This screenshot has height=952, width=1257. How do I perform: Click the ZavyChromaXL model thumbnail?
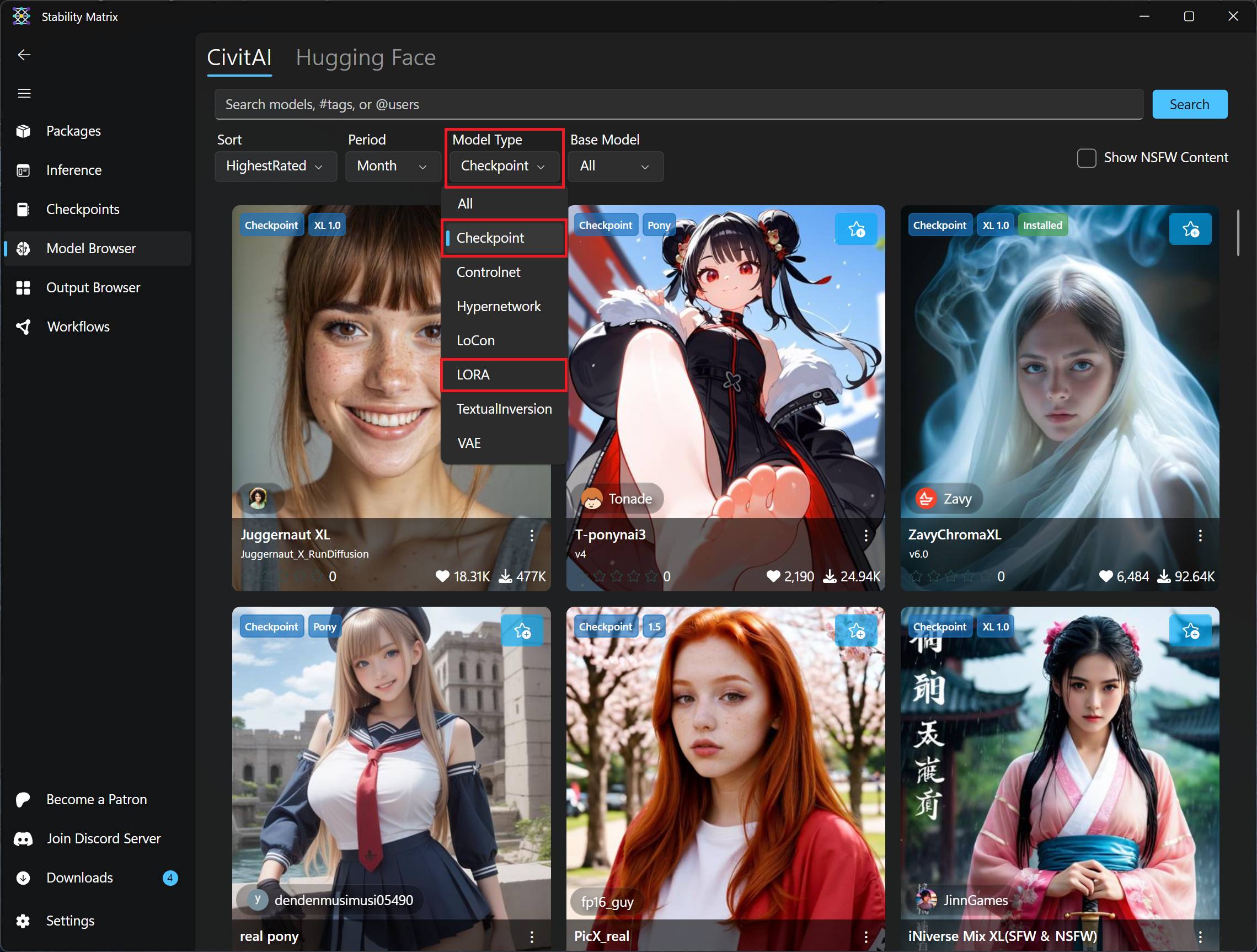click(x=1058, y=363)
